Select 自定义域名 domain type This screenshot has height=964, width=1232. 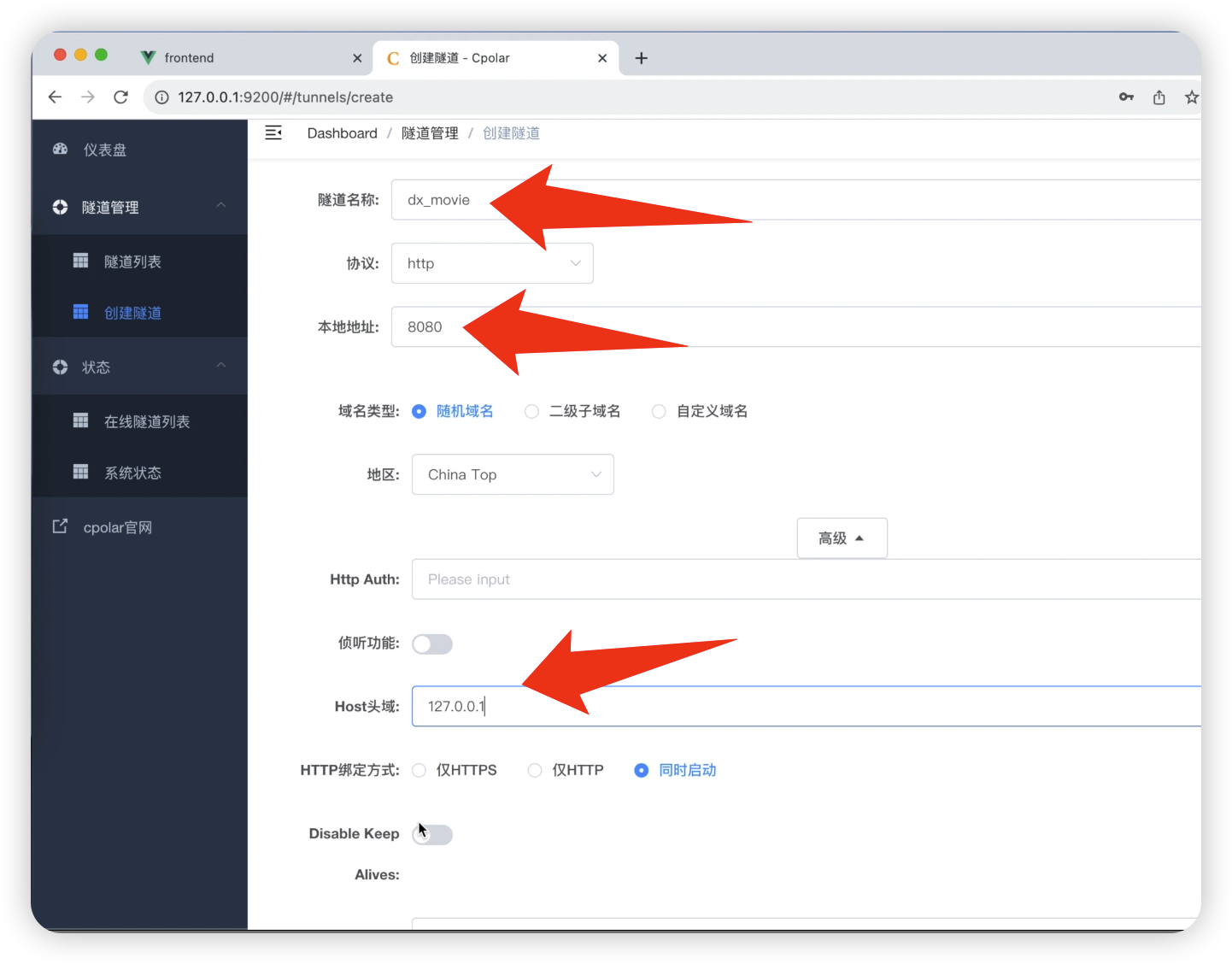coord(700,411)
